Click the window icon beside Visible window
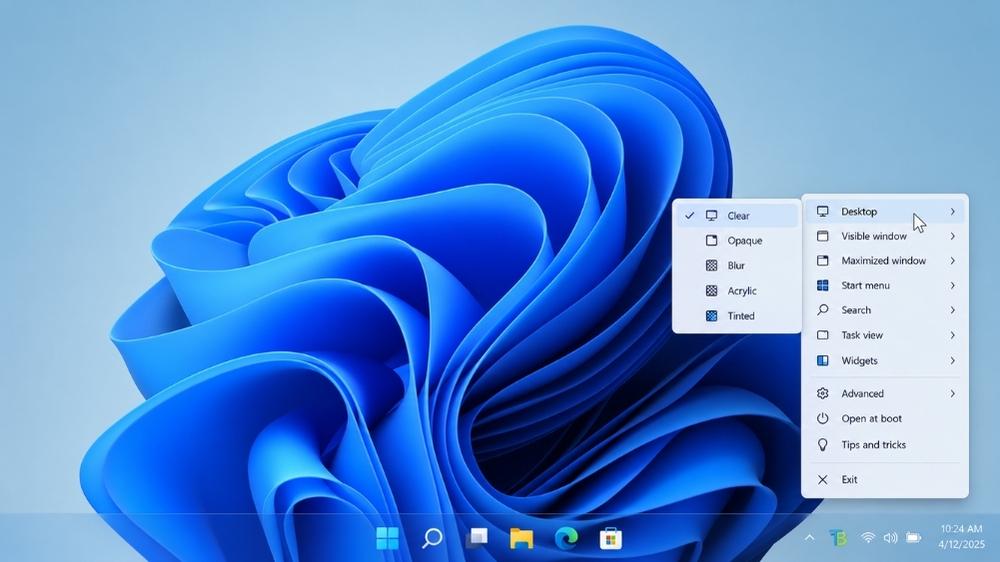Screen dimensions: 1000x562 point(823,236)
